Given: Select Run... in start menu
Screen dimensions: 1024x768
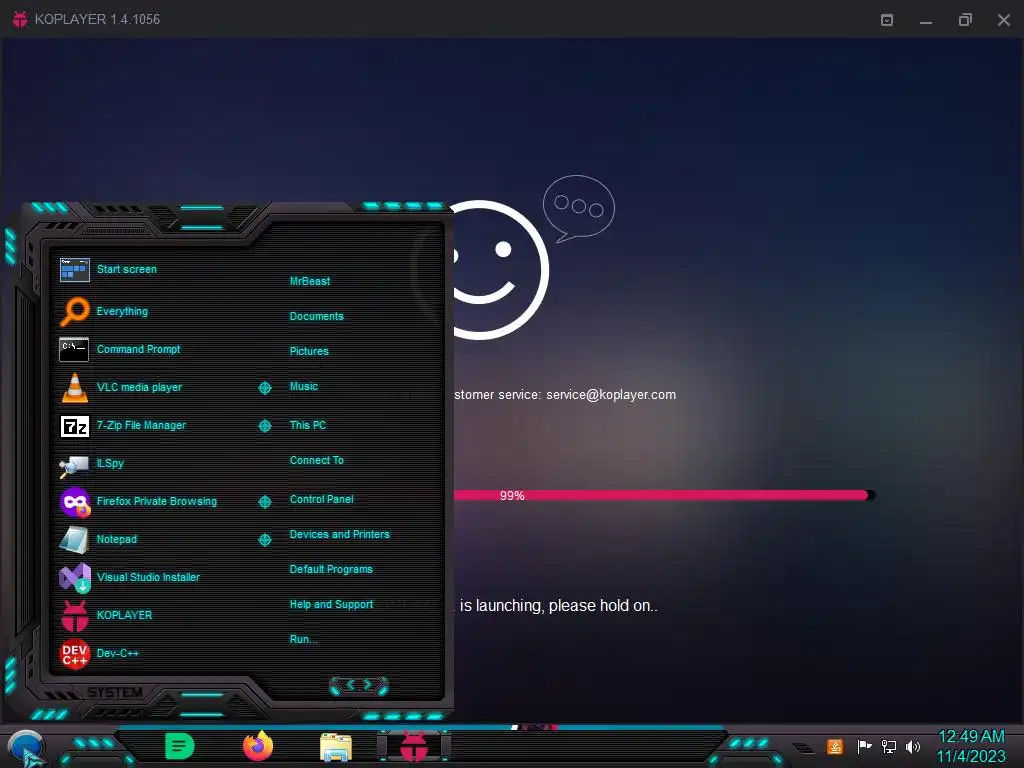Looking at the screenshot, I should coord(304,639).
